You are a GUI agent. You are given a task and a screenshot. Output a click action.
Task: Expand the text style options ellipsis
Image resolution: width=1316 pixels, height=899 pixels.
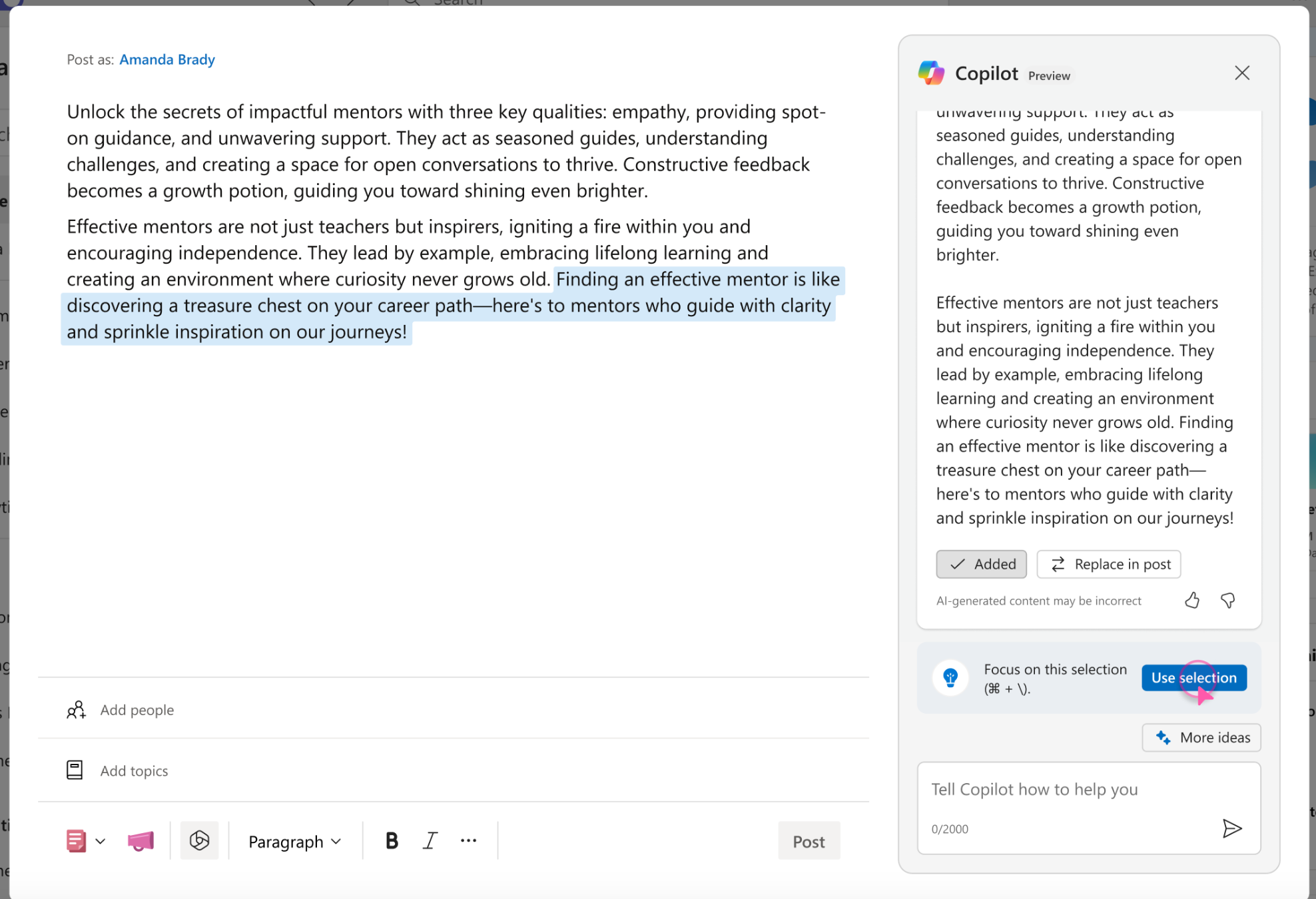469,840
